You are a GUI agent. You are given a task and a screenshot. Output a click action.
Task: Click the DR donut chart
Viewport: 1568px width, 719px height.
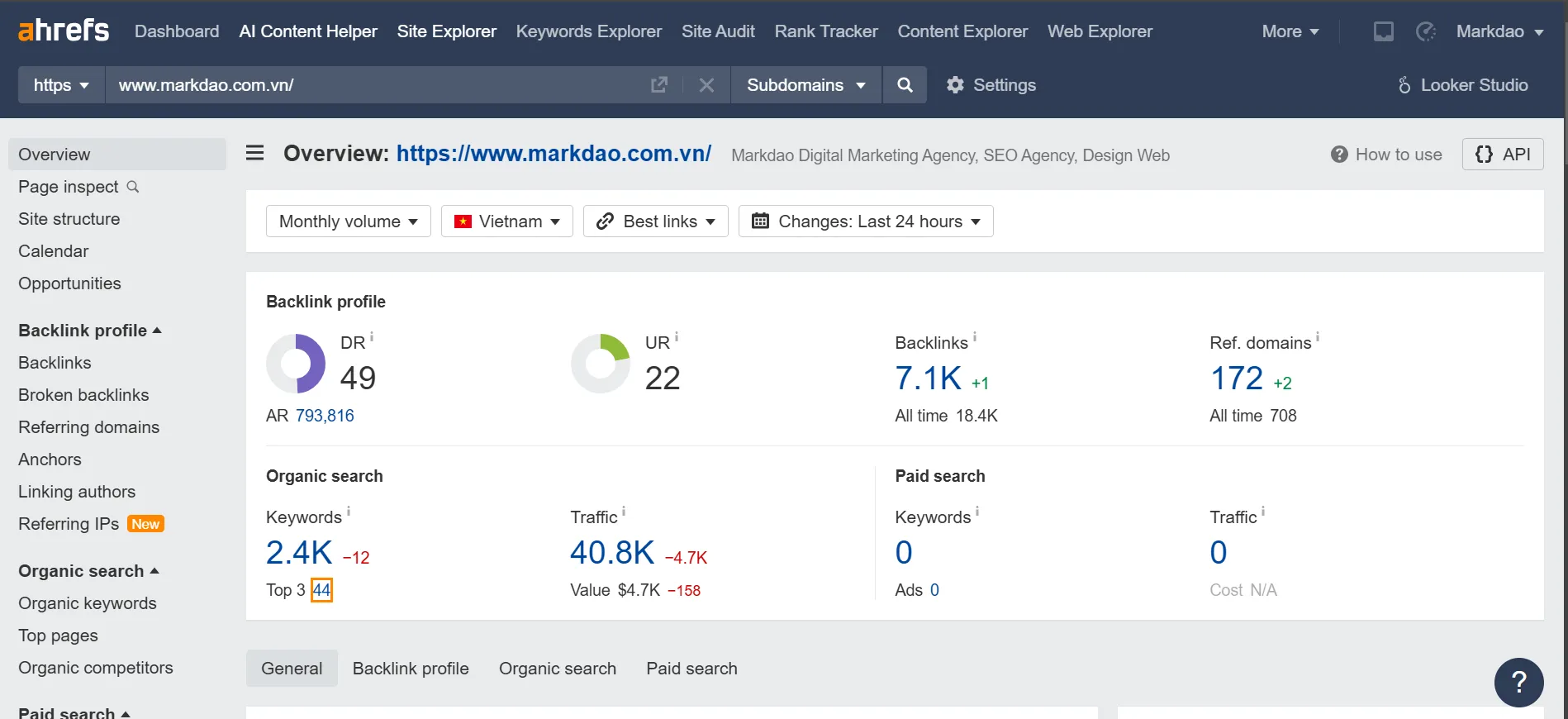pyautogui.click(x=296, y=364)
